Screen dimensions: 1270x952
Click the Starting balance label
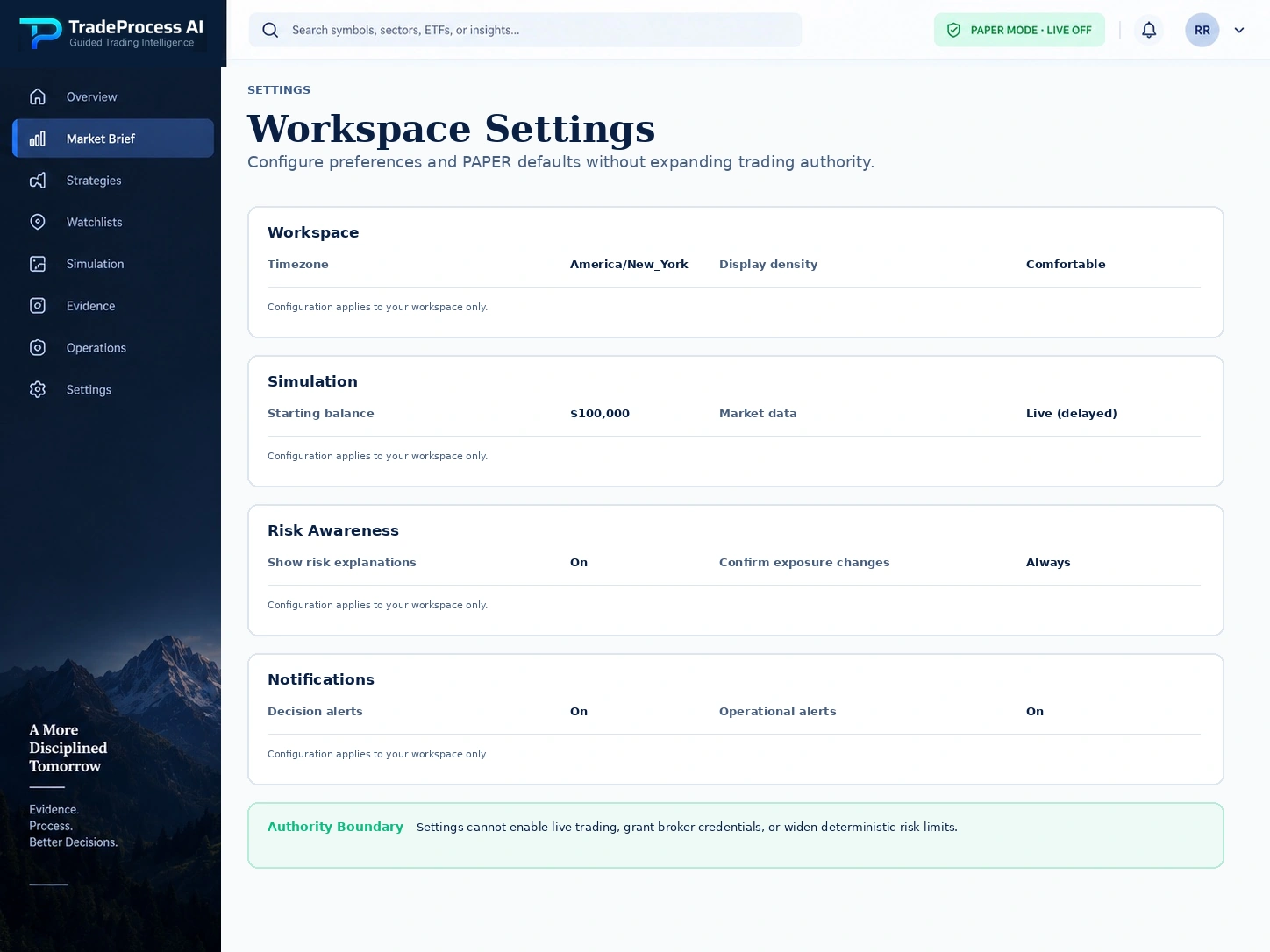coord(321,413)
